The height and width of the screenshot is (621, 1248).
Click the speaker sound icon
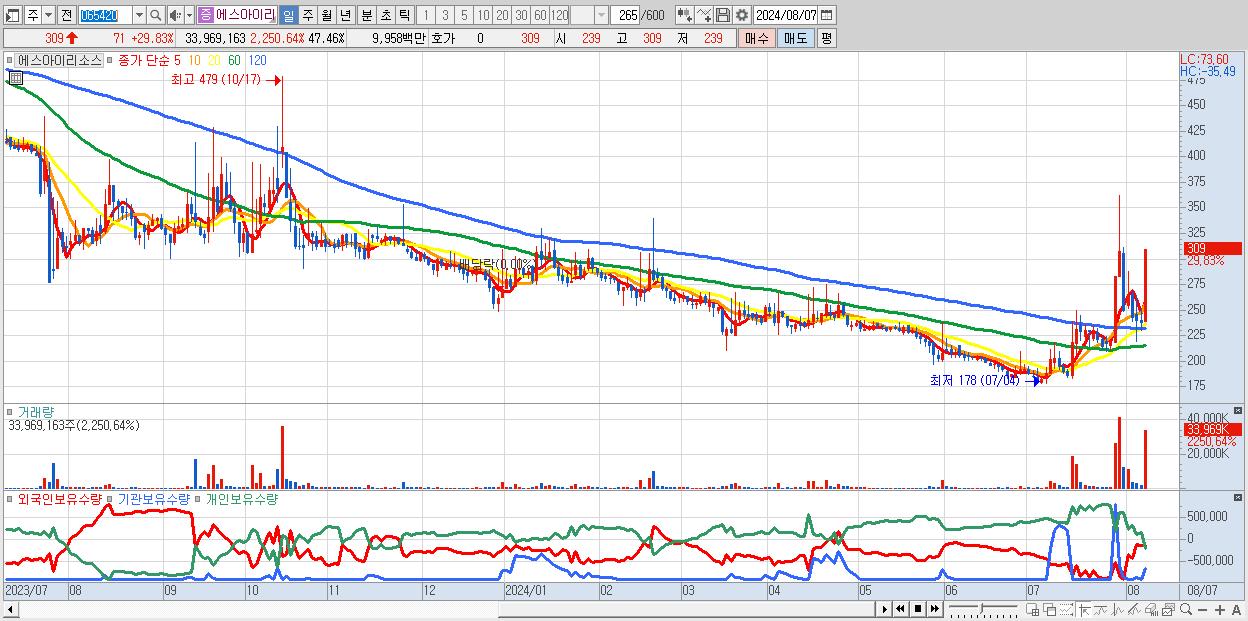point(175,15)
